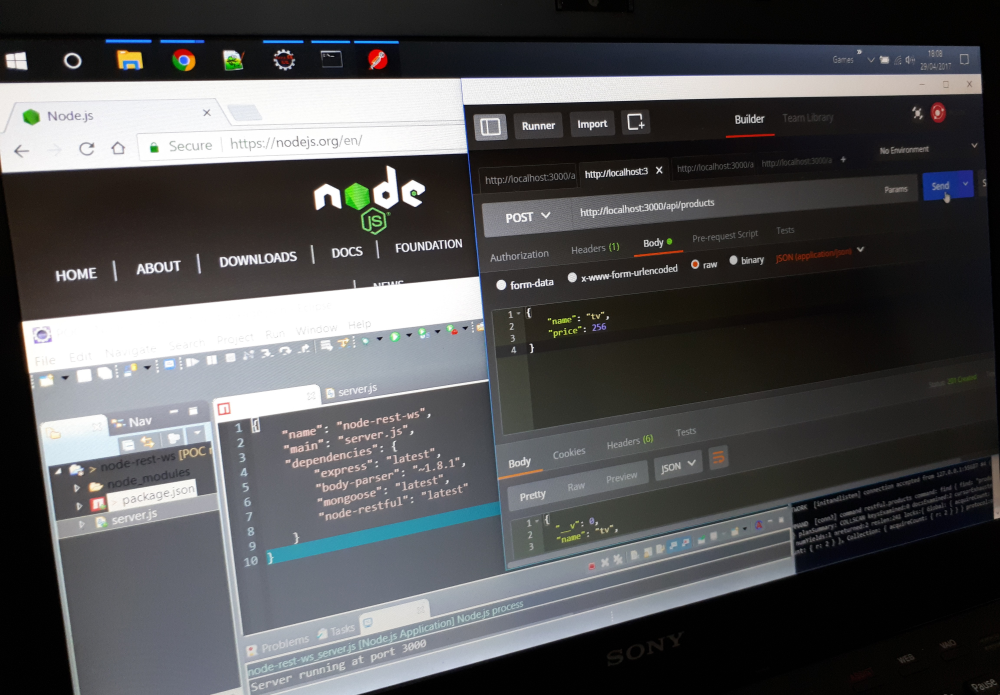This screenshot has height=695, width=1000.
Task: Open the notification center icon in taskbar
Action: click(x=964, y=59)
